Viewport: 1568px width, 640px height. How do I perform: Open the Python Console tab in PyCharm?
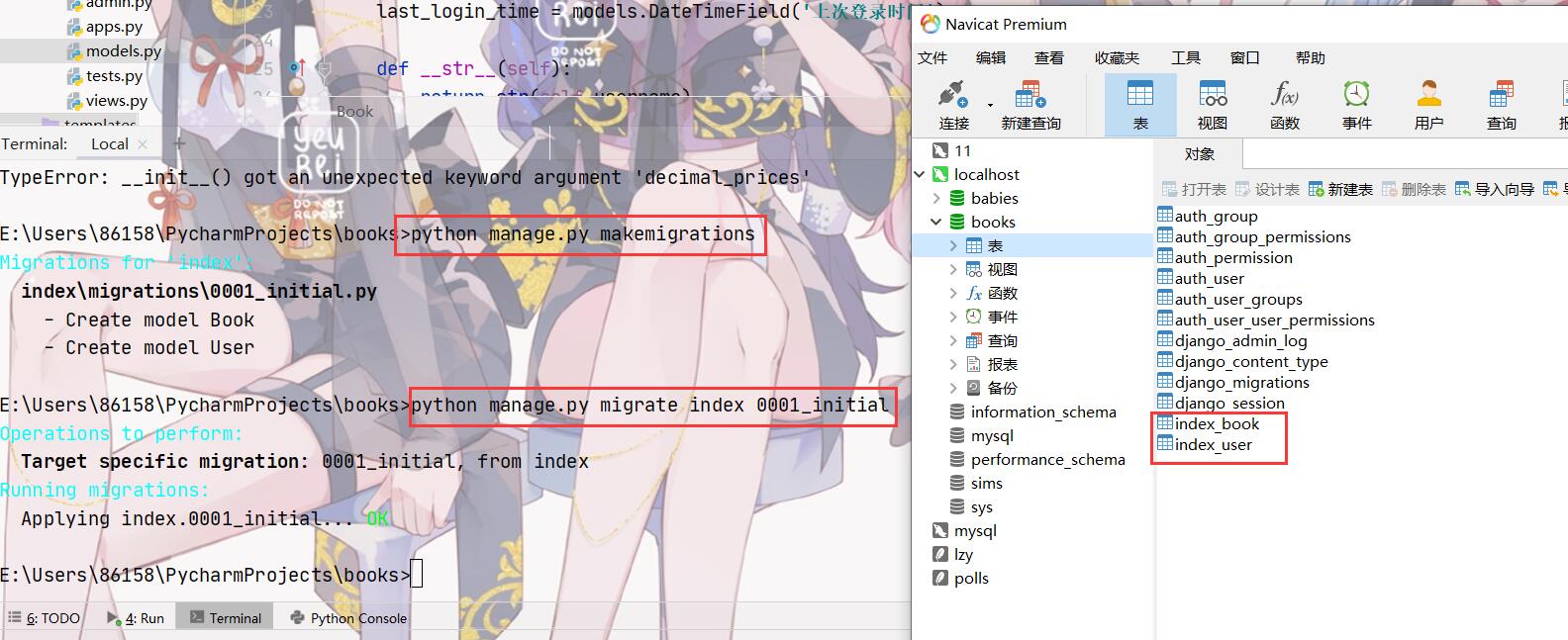[x=348, y=617]
